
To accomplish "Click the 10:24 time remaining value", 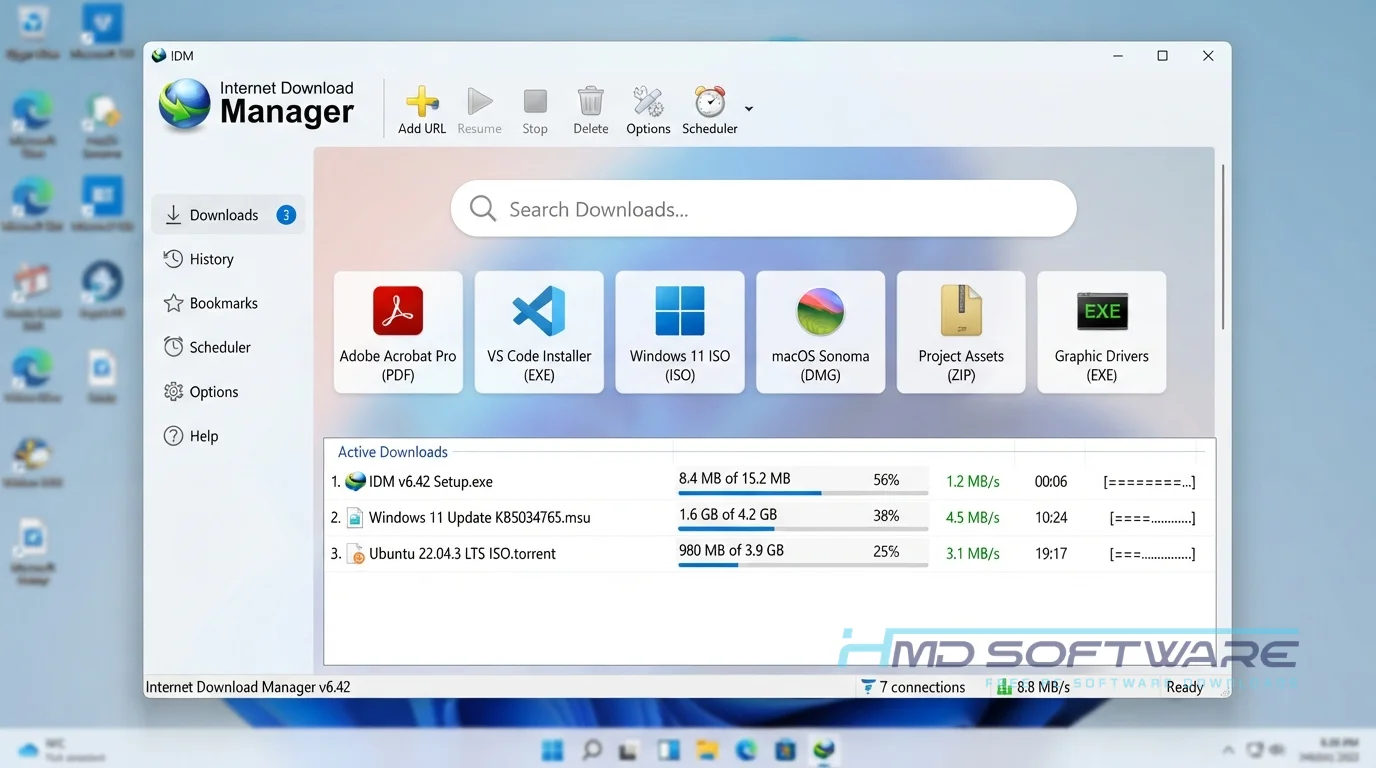I will pos(1051,517).
